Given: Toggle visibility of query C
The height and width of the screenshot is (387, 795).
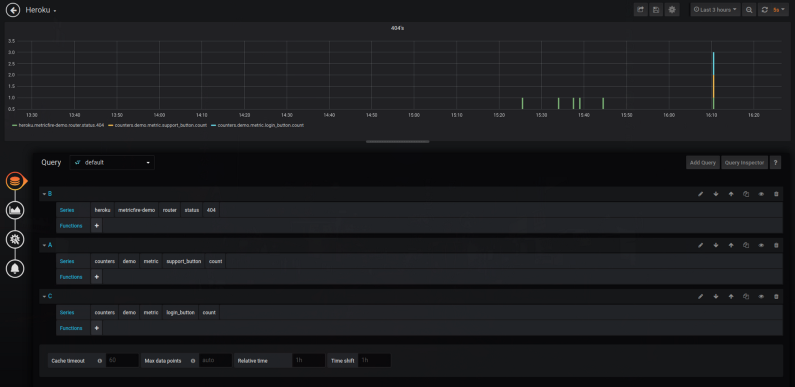Looking at the screenshot, I should pos(761,296).
